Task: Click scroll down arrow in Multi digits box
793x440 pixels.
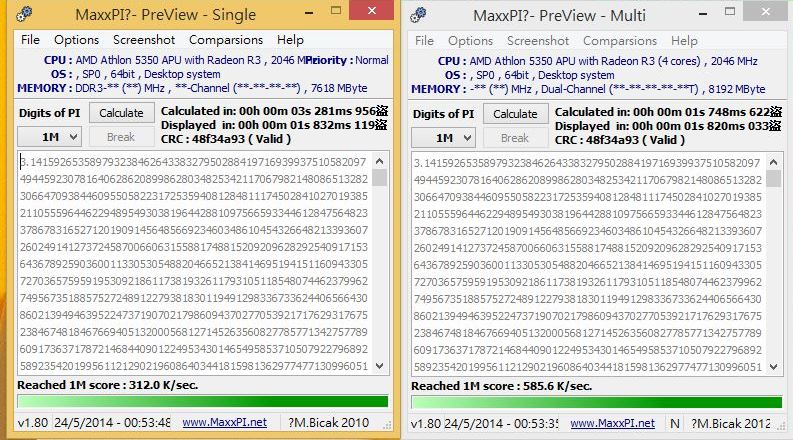Action: [774, 366]
